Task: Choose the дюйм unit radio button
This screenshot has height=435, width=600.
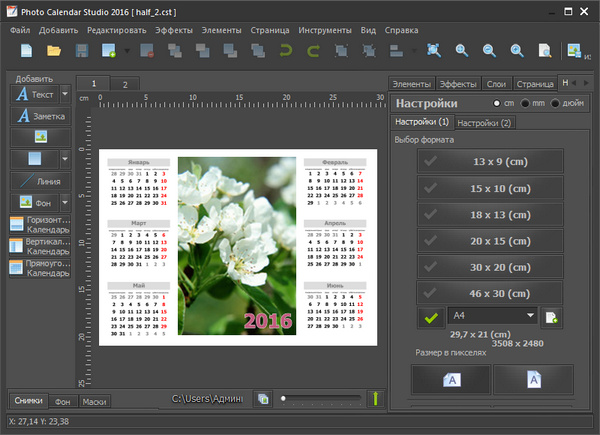Action: coord(556,104)
